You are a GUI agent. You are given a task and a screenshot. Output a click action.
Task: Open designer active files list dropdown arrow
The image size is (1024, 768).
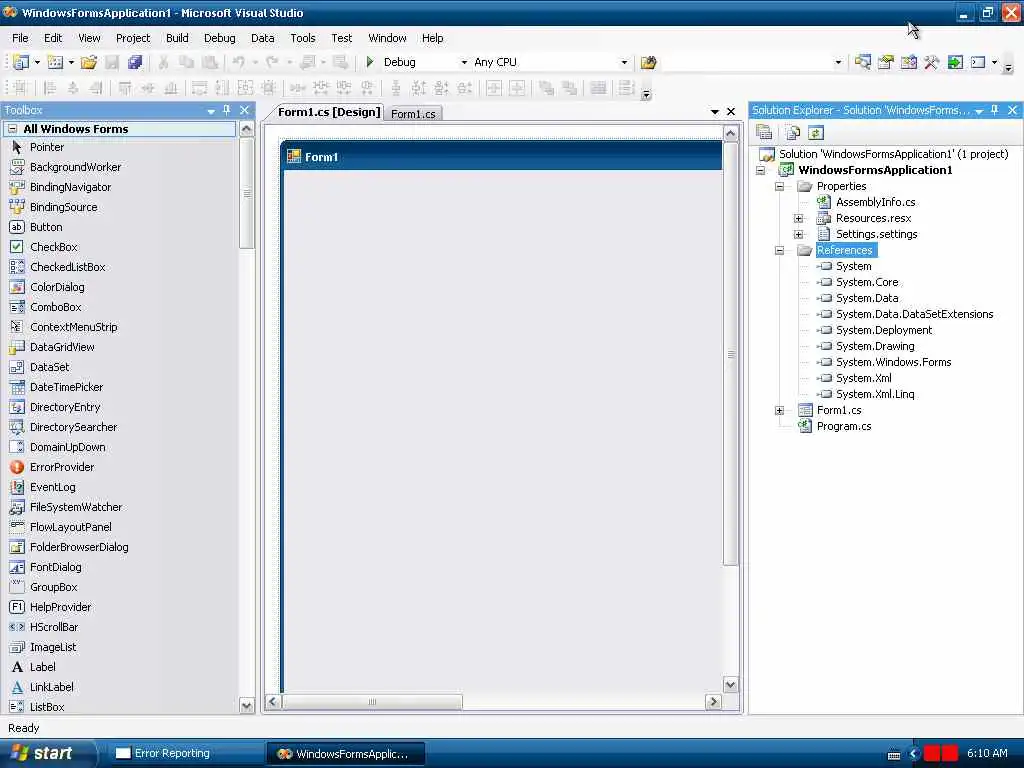coord(714,112)
